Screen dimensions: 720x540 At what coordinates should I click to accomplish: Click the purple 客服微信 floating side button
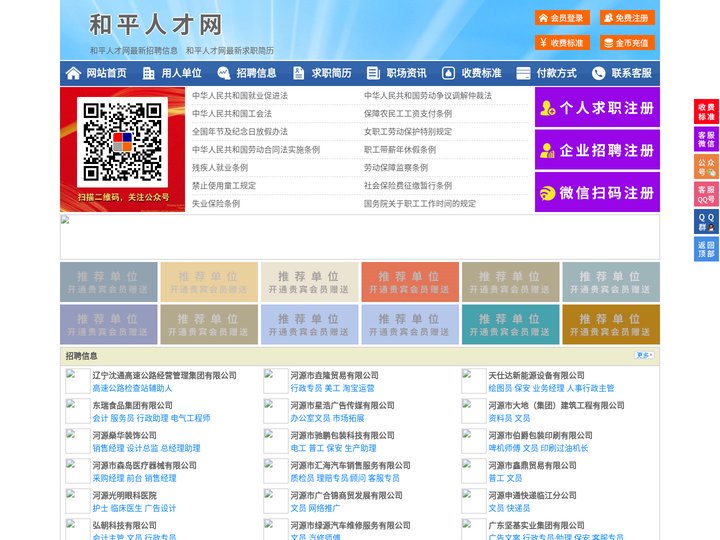pos(706,139)
